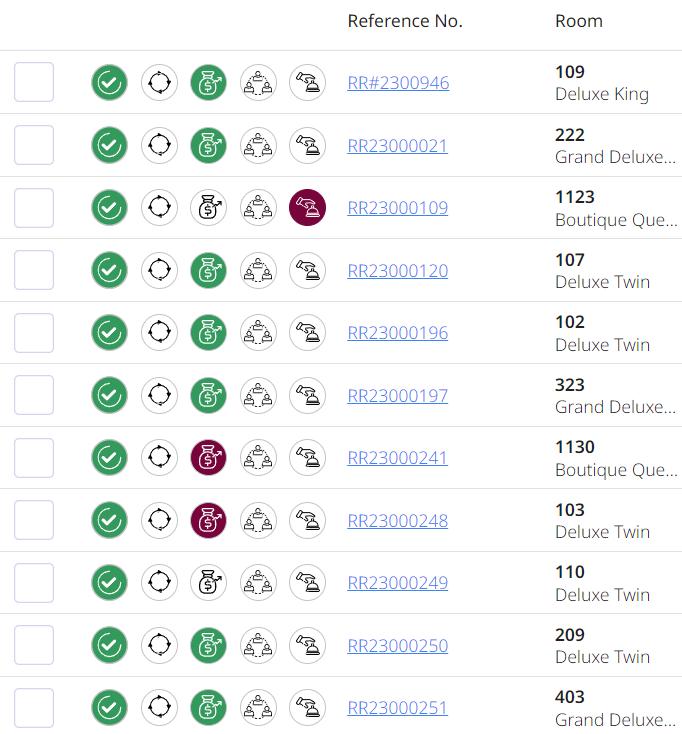The height and width of the screenshot is (734, 682).
Task: Click circular arrows icon in RR23000021 row
Action: [158, 146]
